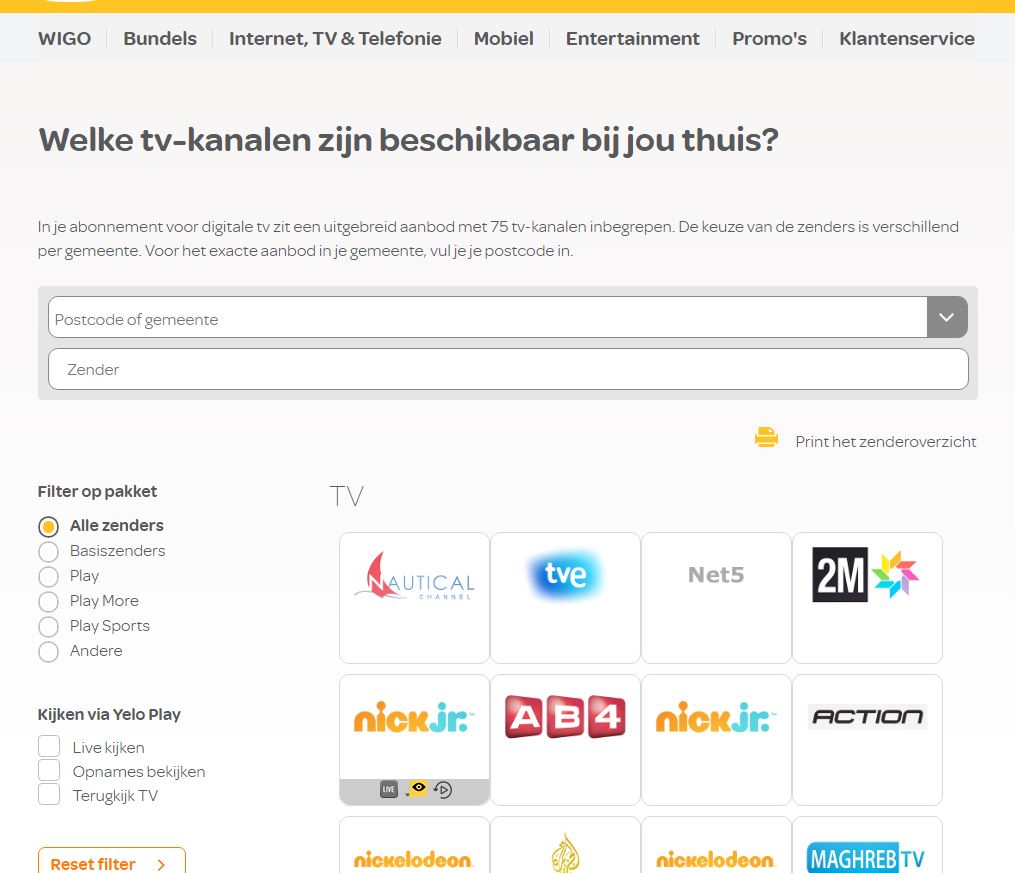Screen dimensions: 1015x873
Task: Open the ACTION channel card
Action: [867, 740]
